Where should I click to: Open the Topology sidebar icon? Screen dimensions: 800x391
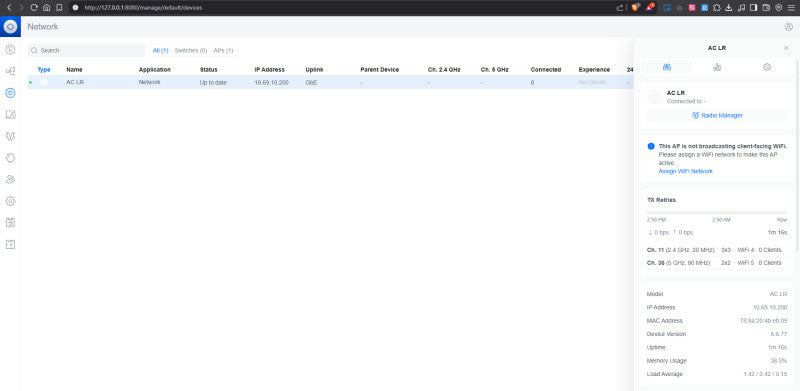click(10, 71)
